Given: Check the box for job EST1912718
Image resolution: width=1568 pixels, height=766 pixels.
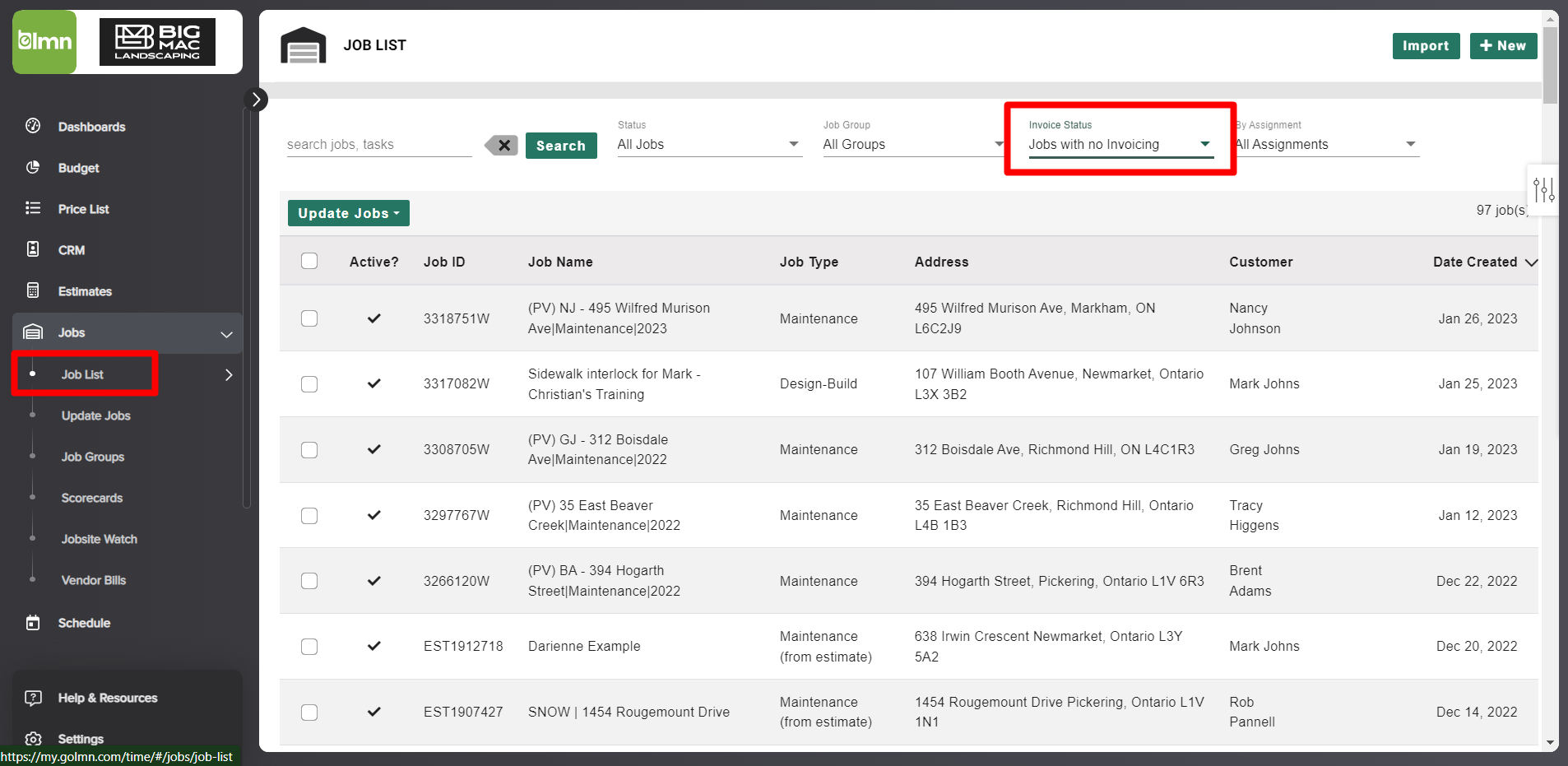Looking at the screenshot, I should 309,647.
